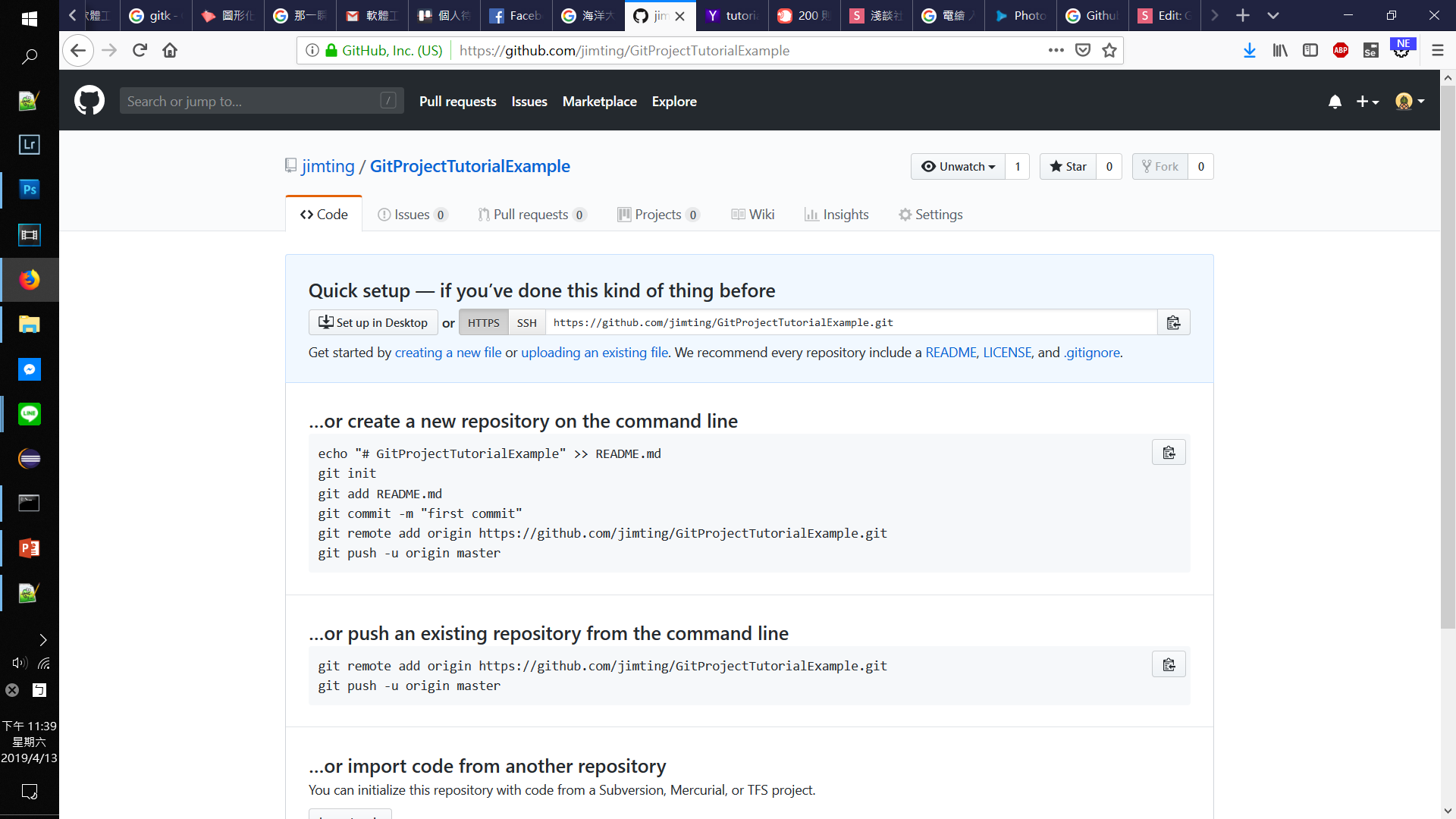Image resolution: width=1456 pixels, height=819 pixels.
Task: Open the notifications bell
Action: point(1335,102)
